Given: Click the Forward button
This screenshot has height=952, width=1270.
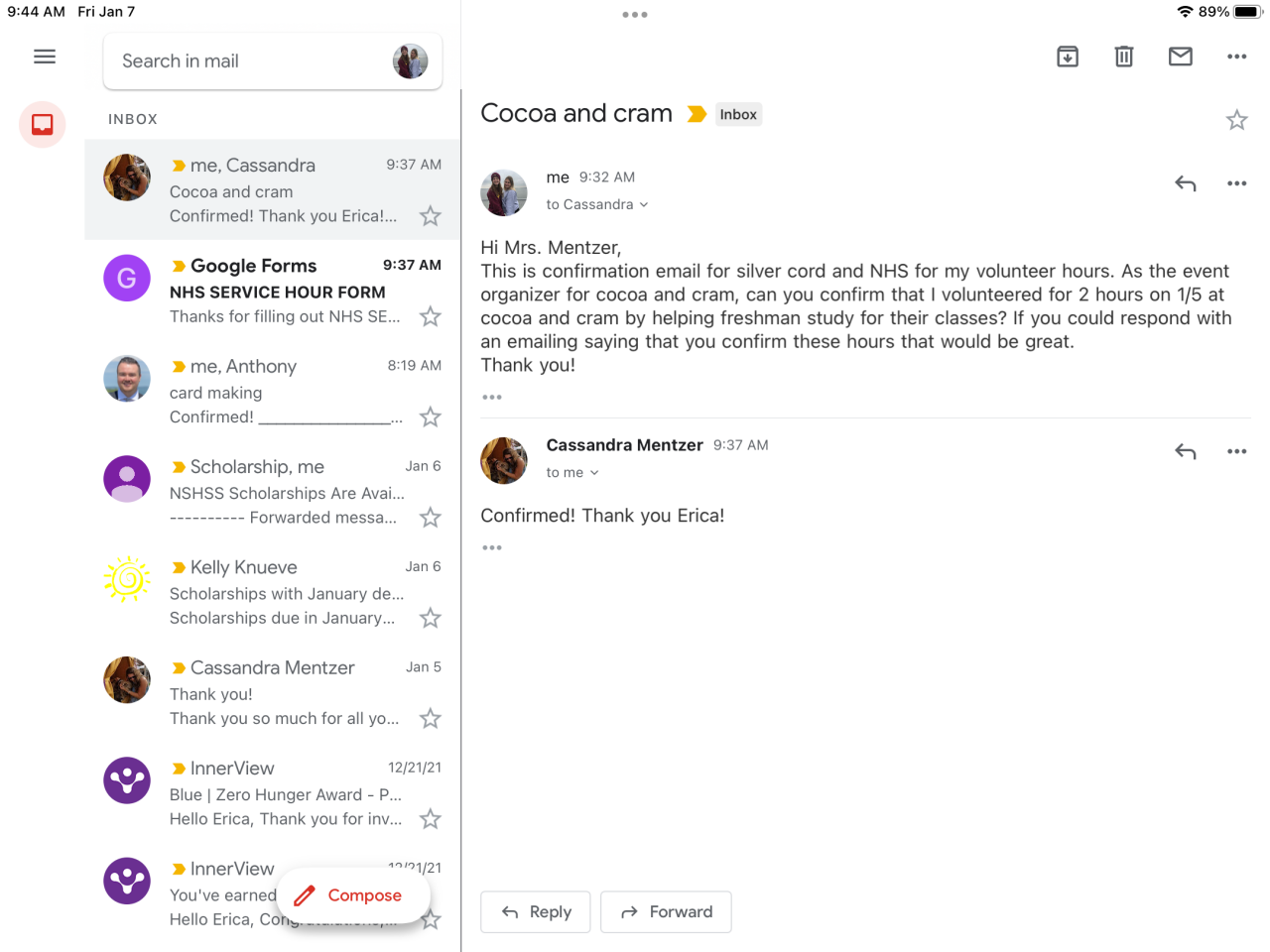Looking at the screenshot, I should [666, 911].
